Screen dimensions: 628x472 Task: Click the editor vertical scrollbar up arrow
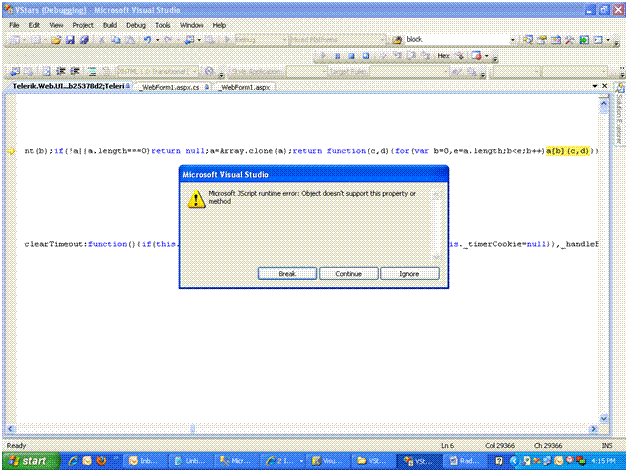coord(604,104)
